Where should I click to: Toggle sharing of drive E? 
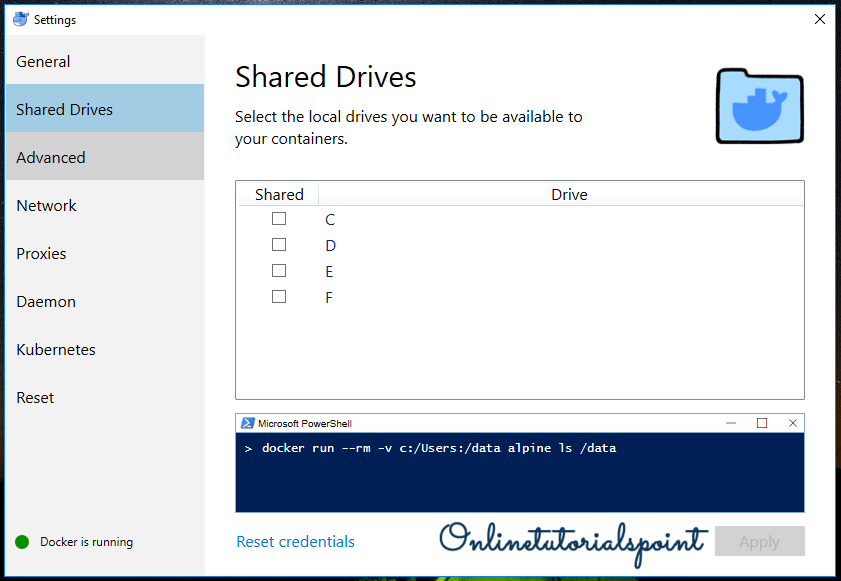coord(279,271)
